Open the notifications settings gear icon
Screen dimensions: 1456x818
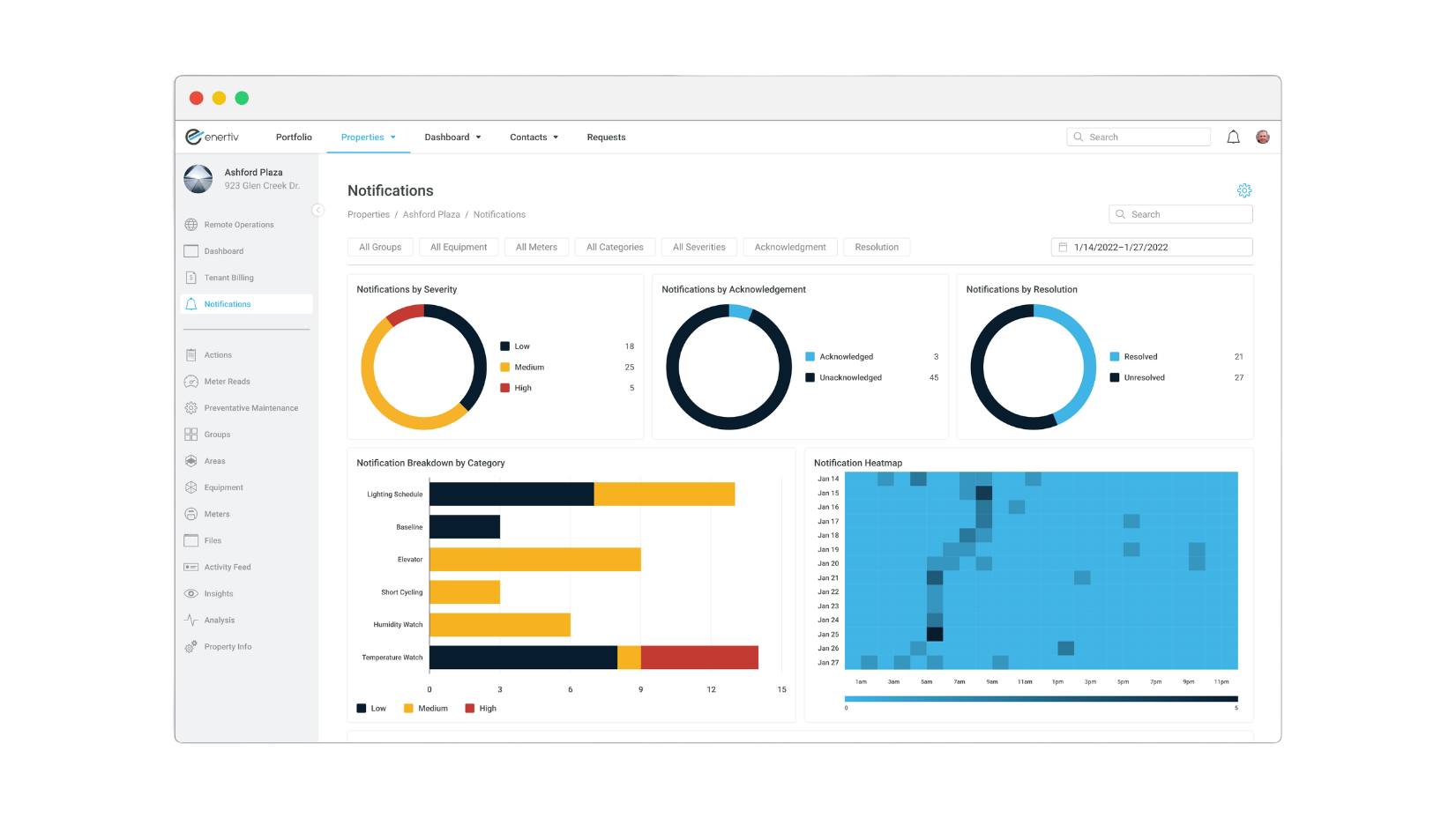tap(1243, 190)
